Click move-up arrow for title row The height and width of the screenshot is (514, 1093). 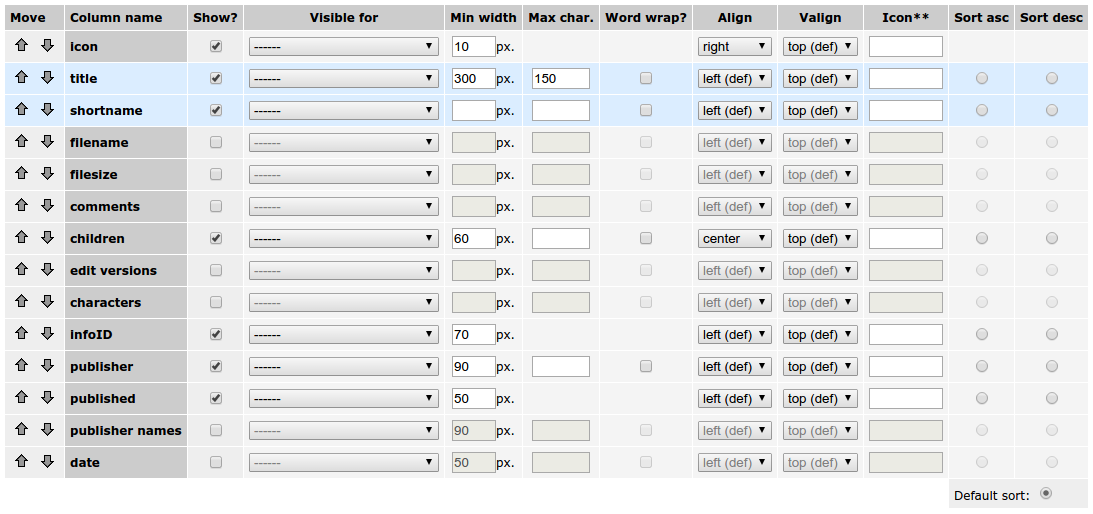22,78
